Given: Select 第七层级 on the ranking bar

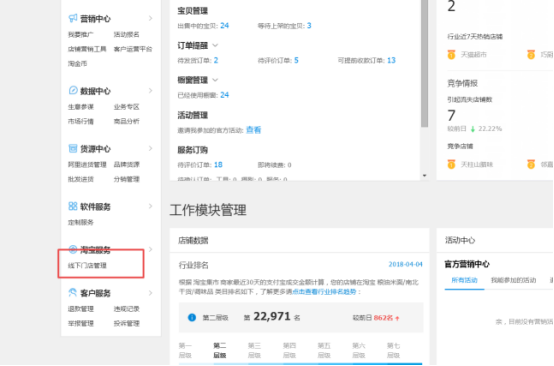Looking at the screenshot, I should pos(393,350).
